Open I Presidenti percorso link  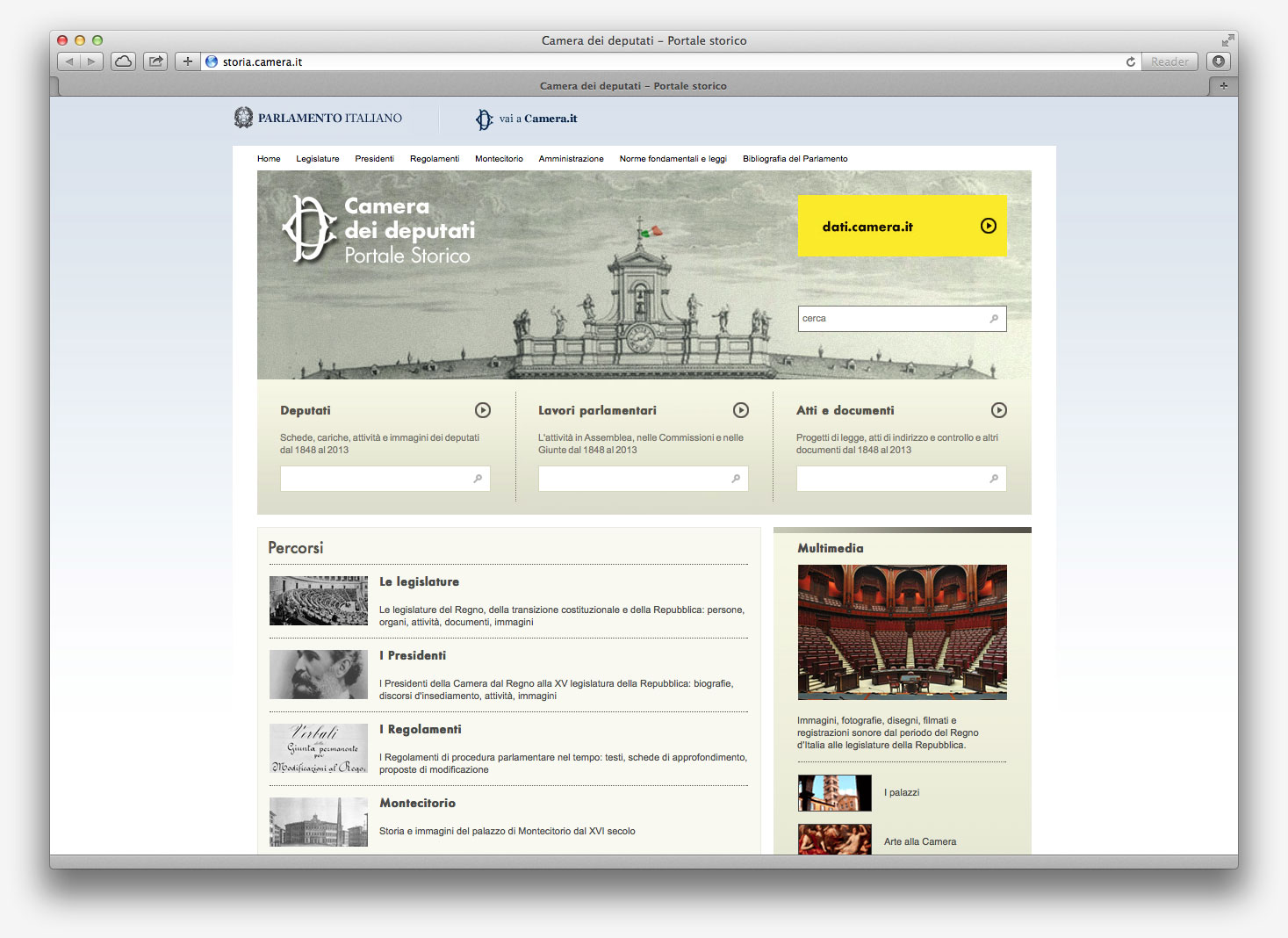point(413,655)
